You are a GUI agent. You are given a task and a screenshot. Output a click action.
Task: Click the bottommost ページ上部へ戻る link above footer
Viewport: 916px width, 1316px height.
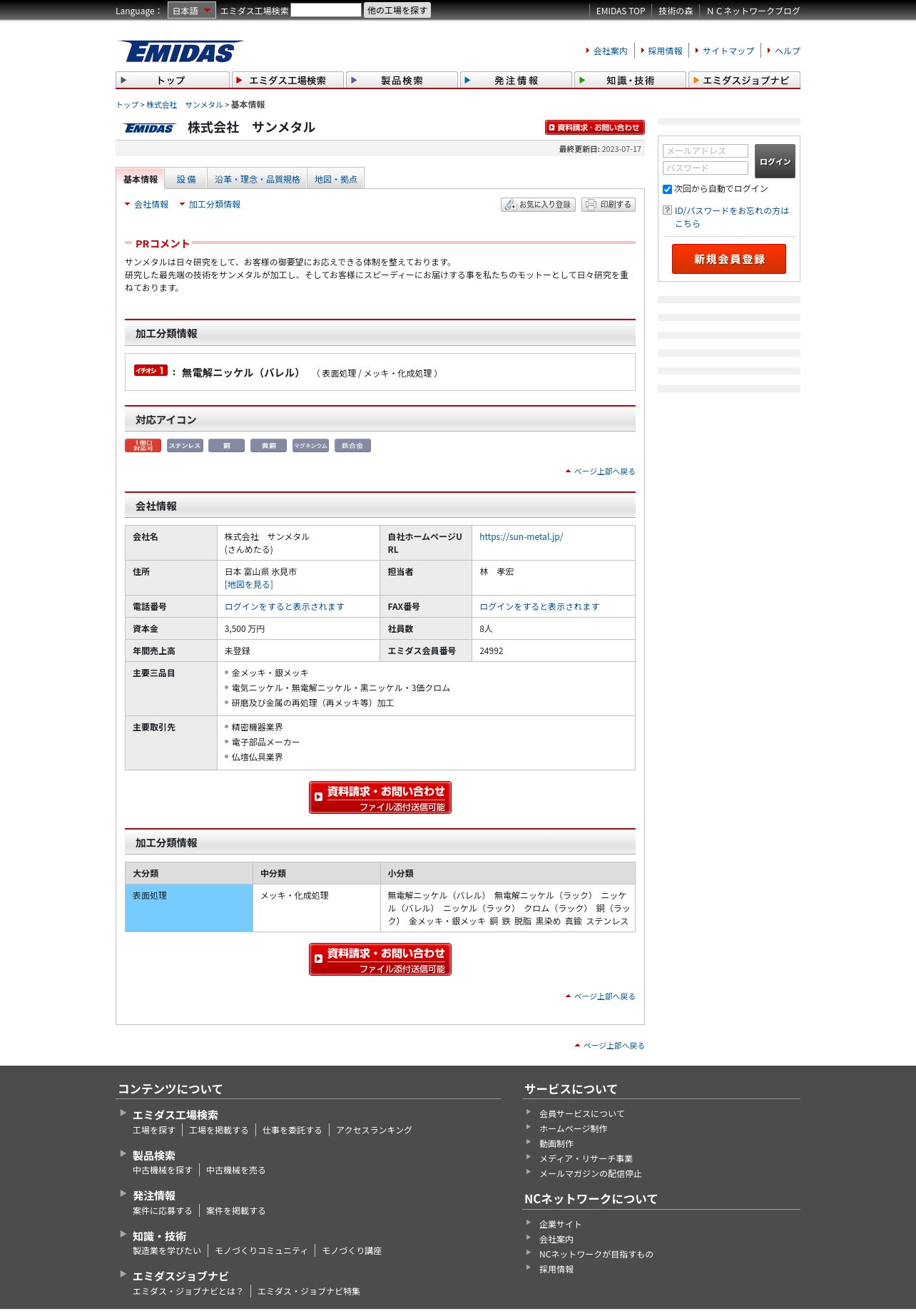pos(614,1046)
